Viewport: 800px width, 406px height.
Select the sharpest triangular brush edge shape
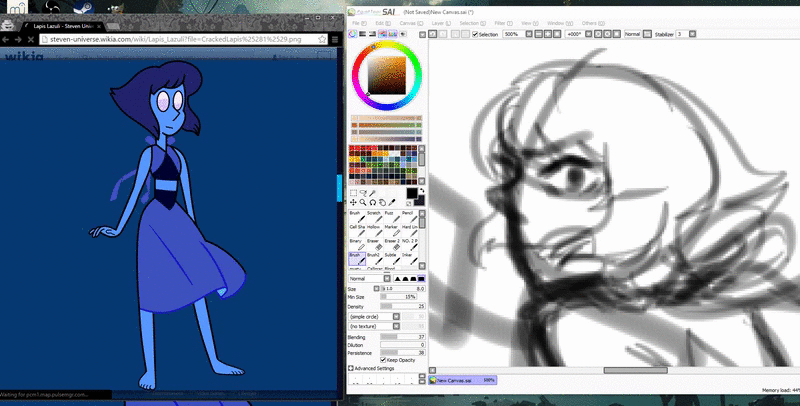click(x=397, y=278)
